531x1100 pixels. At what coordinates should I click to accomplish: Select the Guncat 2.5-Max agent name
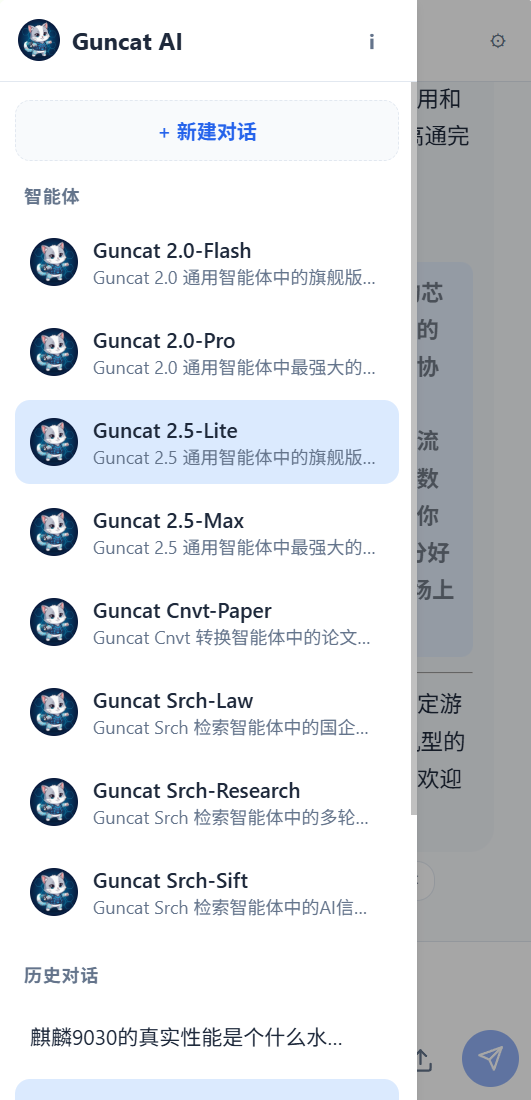168,521
